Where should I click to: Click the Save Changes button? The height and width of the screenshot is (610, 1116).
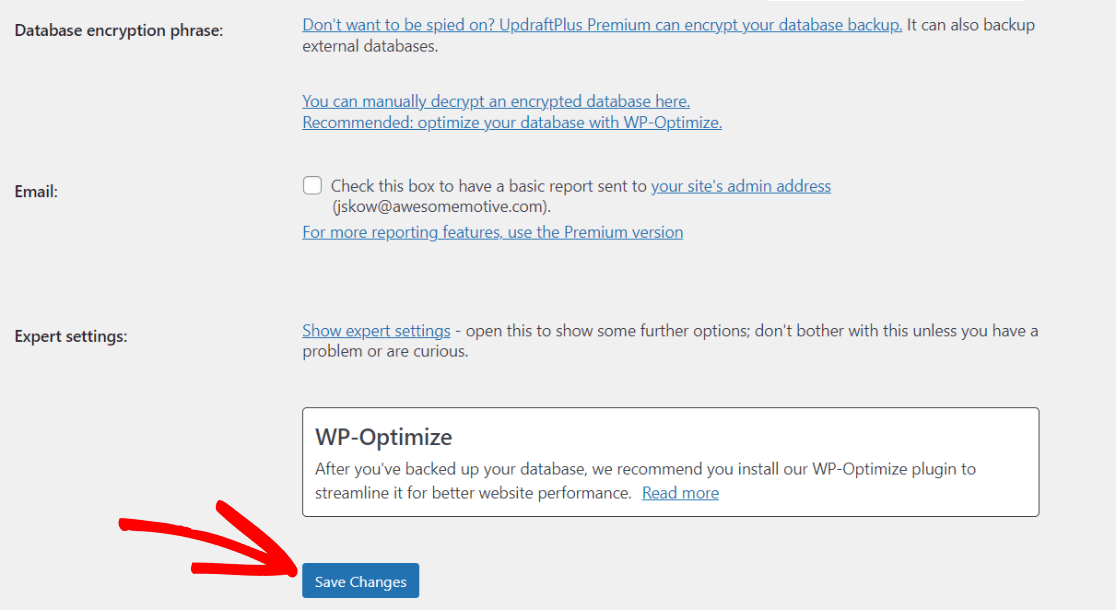click(x=360, y=580)
